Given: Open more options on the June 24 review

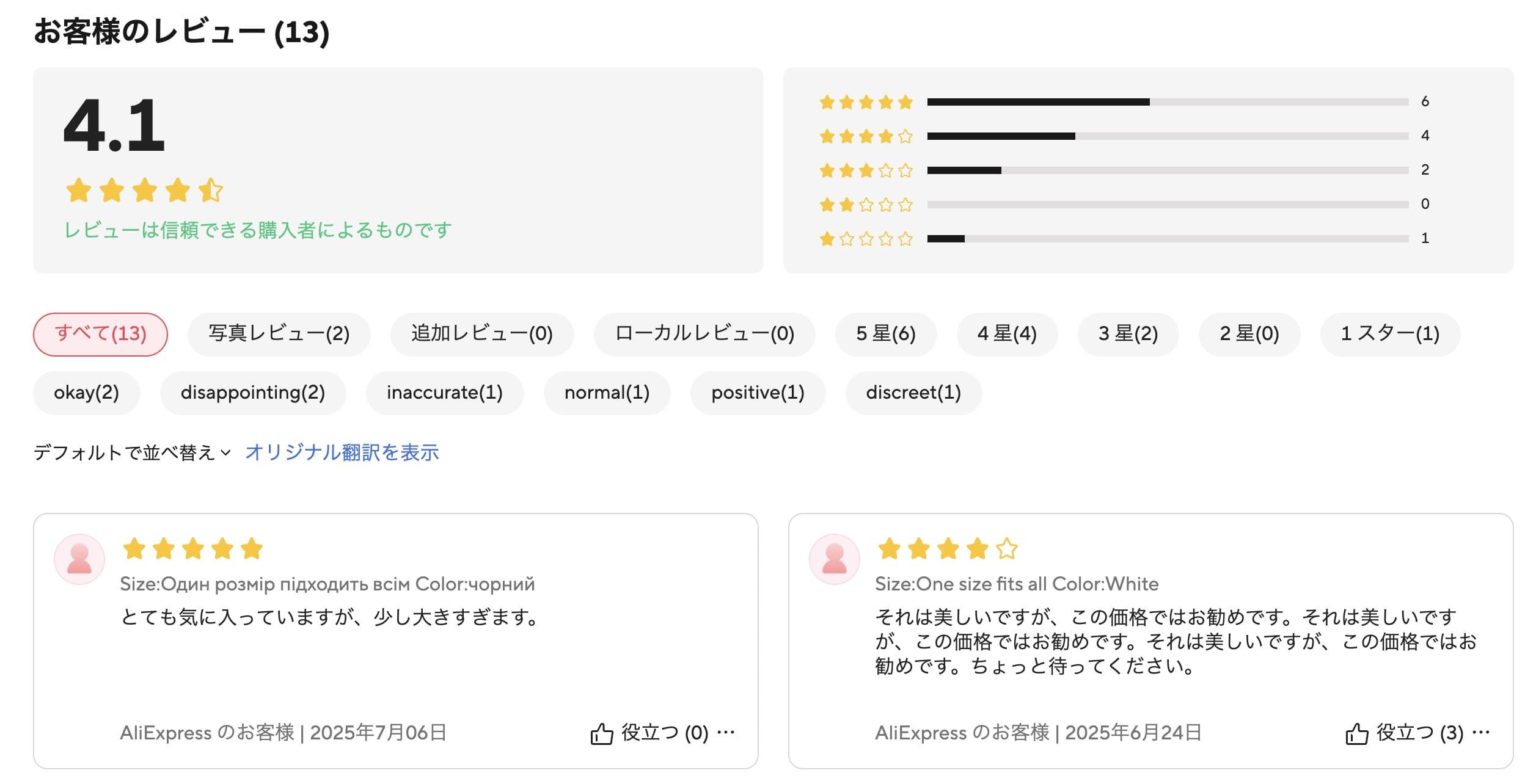Looking at the screenshot, I should (1481, 732).
